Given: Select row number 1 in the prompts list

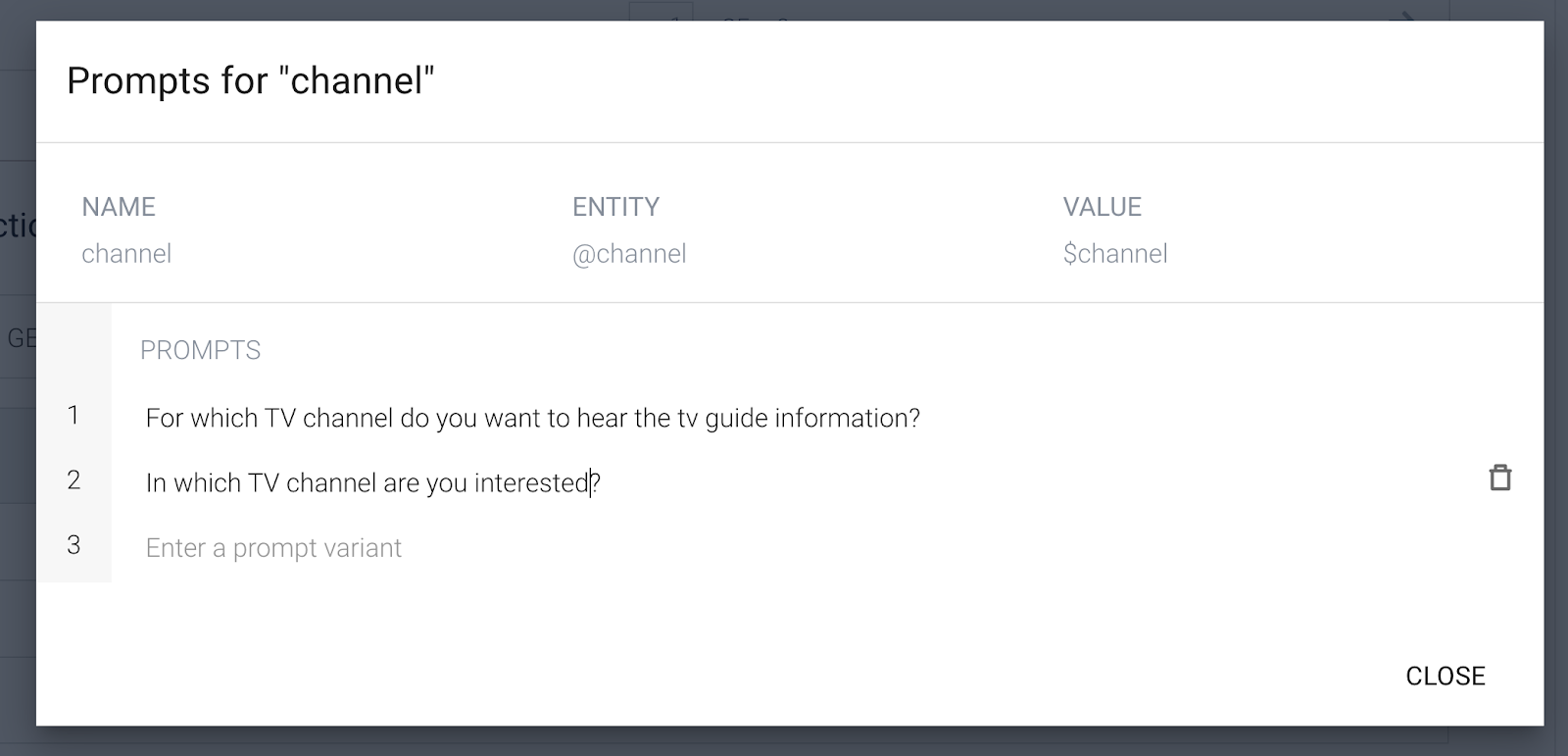Looking at the screenshot, I should pyautogui.click(x=74, y=415).
